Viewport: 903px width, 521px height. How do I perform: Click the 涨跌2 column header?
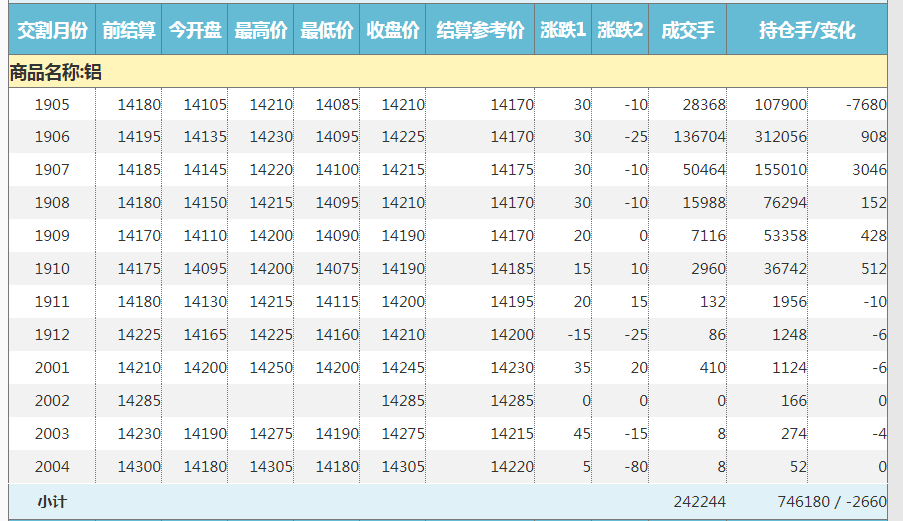[620, 31]
